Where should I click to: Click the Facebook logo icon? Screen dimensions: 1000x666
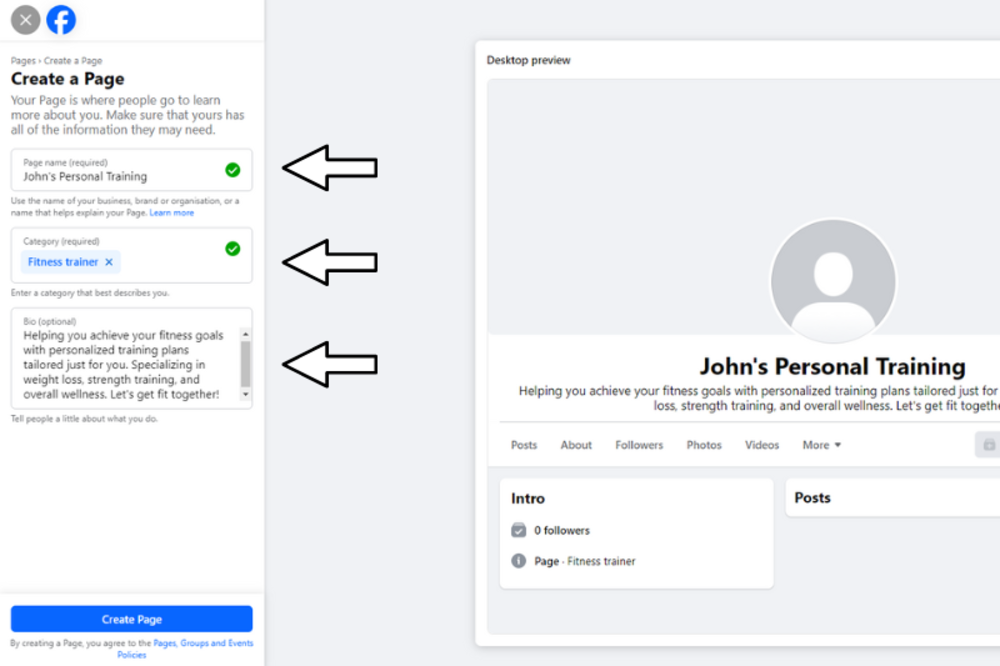[x=61, y=19]
